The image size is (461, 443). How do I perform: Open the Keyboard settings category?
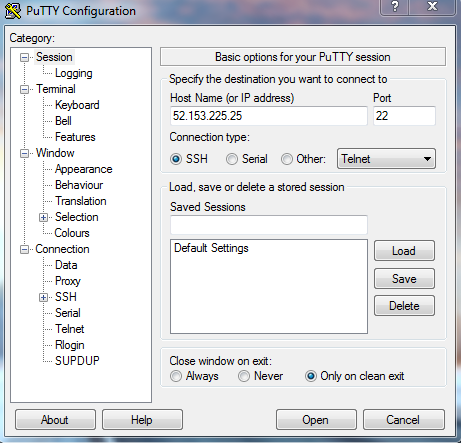pos(77,105)
